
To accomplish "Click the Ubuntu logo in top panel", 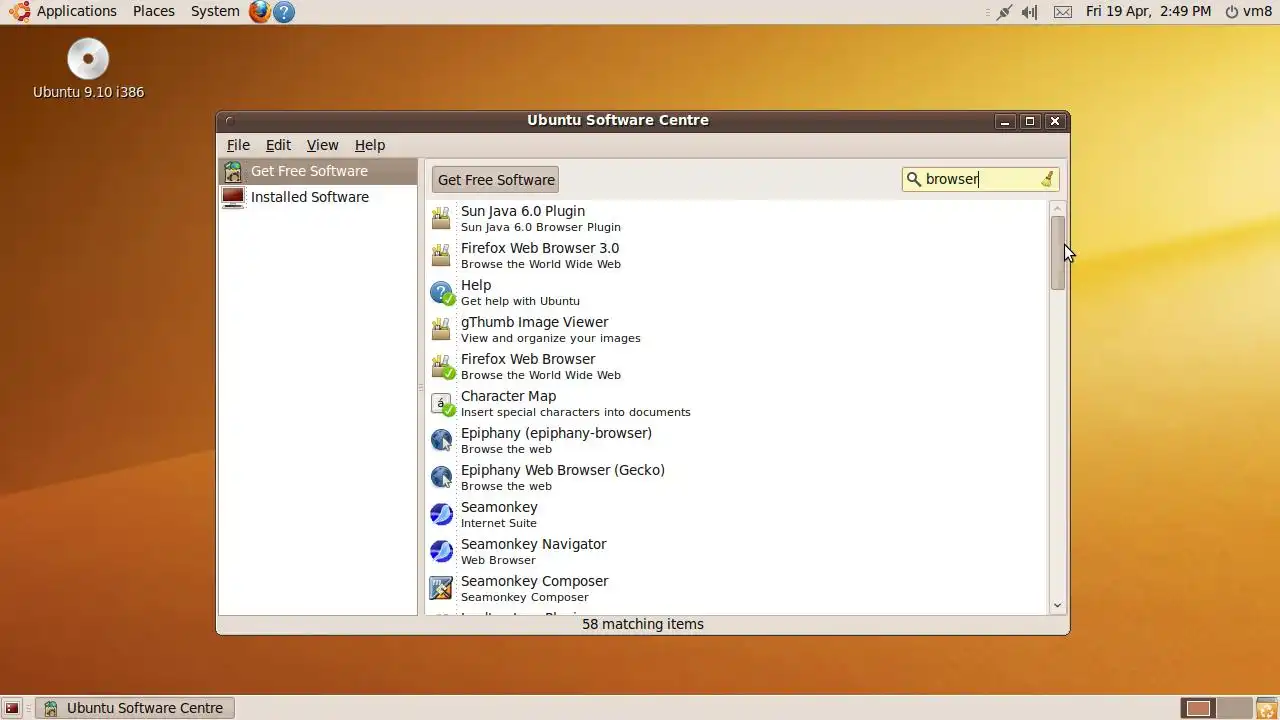I will 19,12.
